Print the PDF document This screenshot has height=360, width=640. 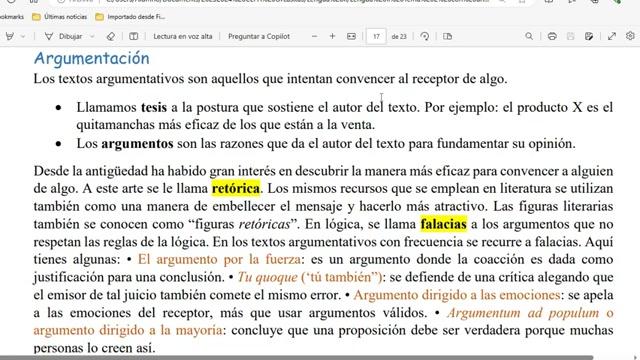pyautogui.click(x=552, y=36)
